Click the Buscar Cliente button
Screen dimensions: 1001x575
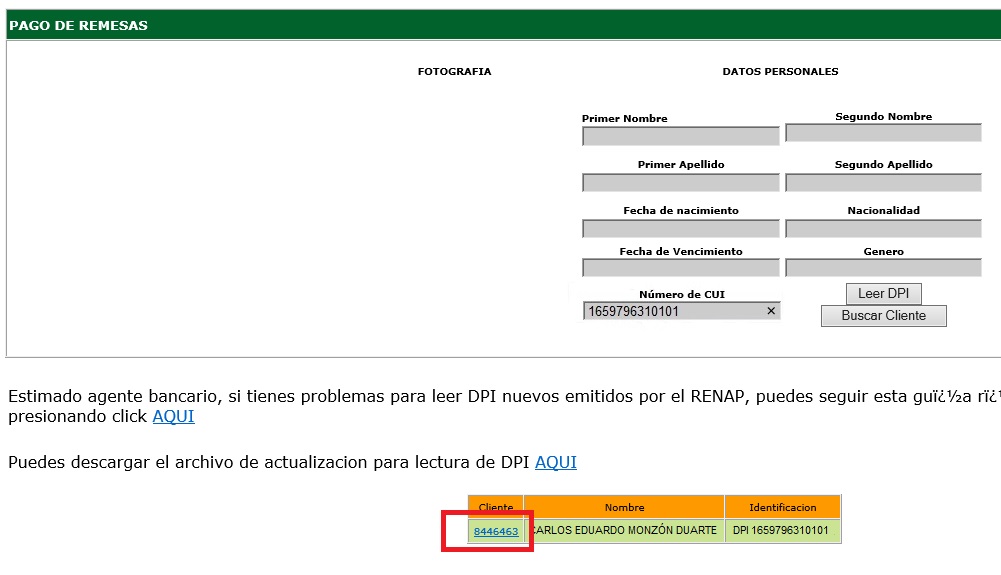point(883,316)
